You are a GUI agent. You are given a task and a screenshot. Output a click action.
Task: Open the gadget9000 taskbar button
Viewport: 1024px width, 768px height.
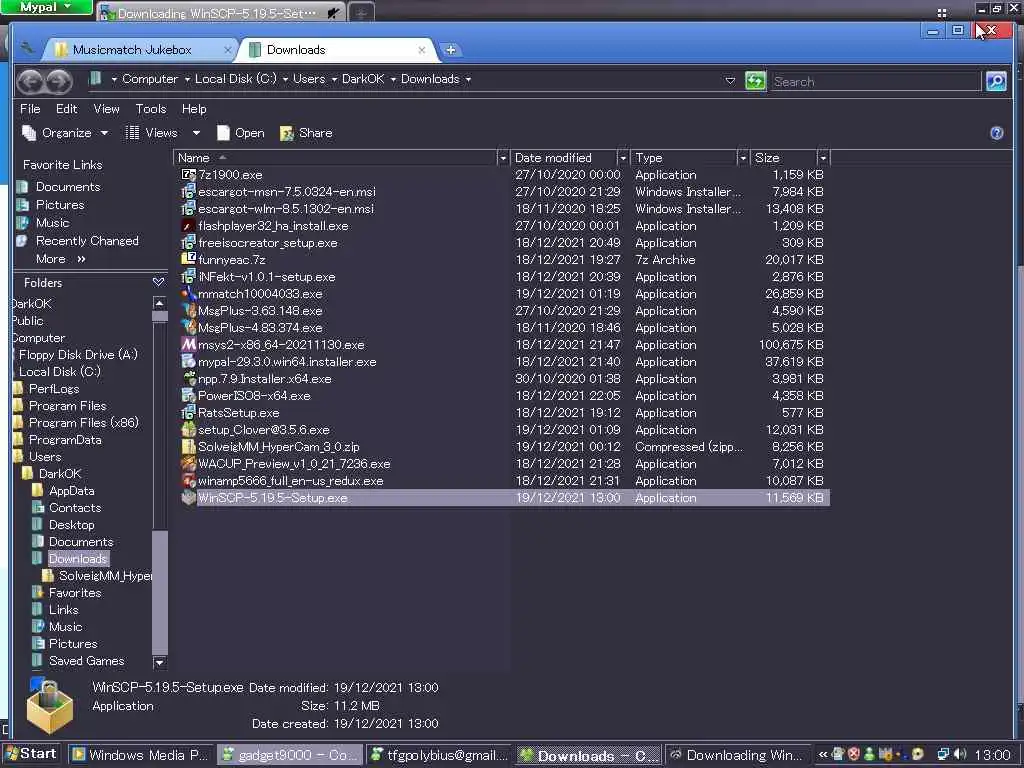(289, 754)
